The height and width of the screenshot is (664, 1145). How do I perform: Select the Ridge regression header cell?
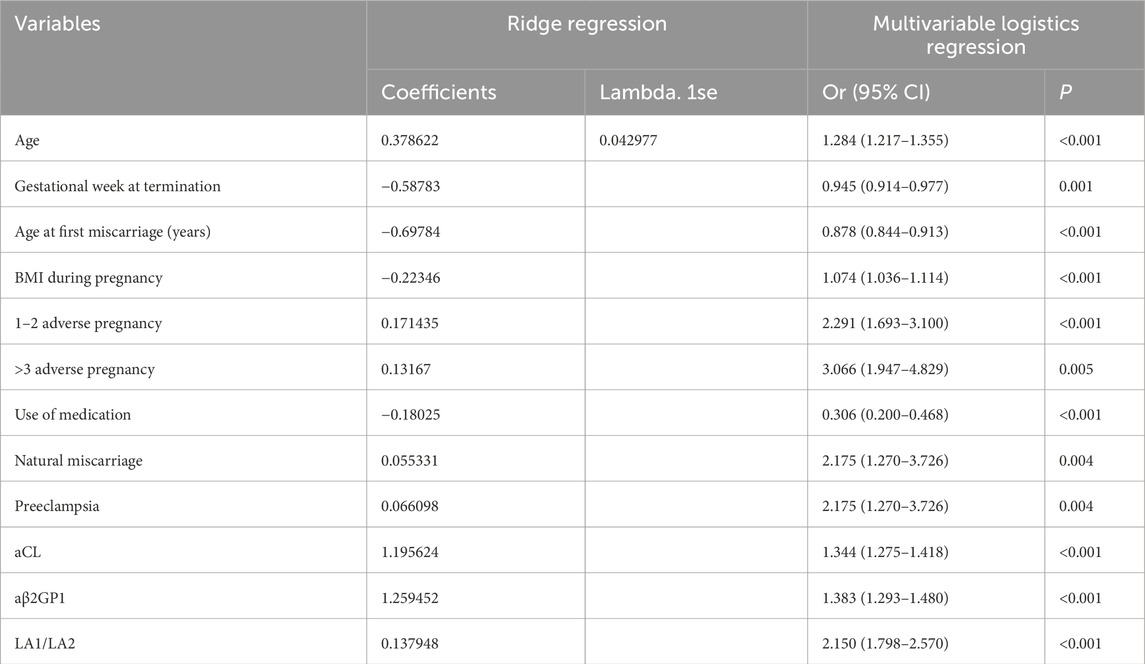pyautogui.click(x=587, y=24)
